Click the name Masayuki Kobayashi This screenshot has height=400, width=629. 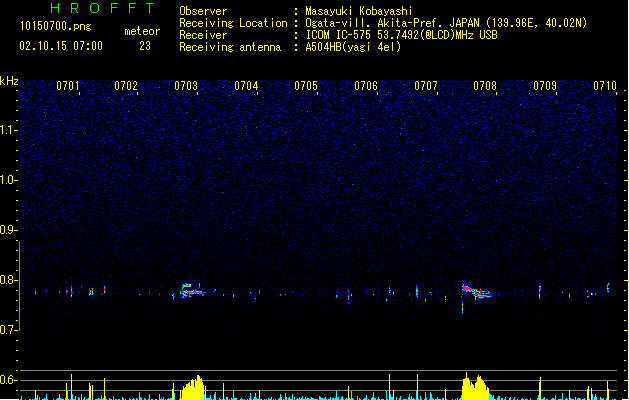(359, 11)
